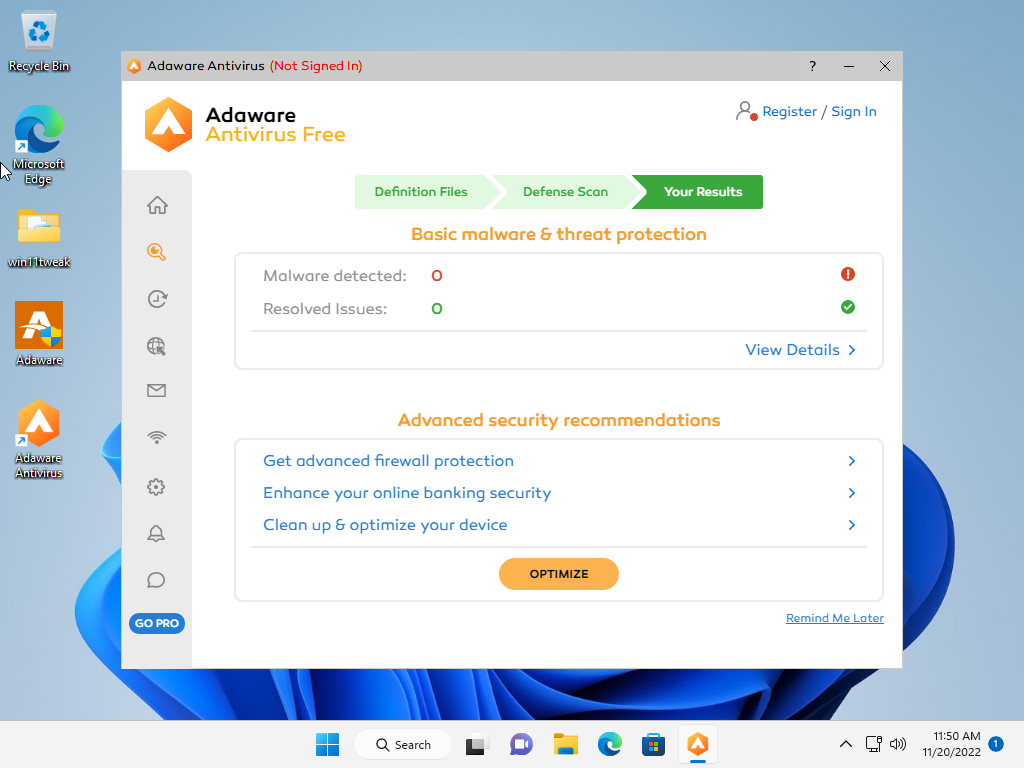Select Microsoft Edge desktop shortcut
1024x768 pixels.
pos(39,145)
